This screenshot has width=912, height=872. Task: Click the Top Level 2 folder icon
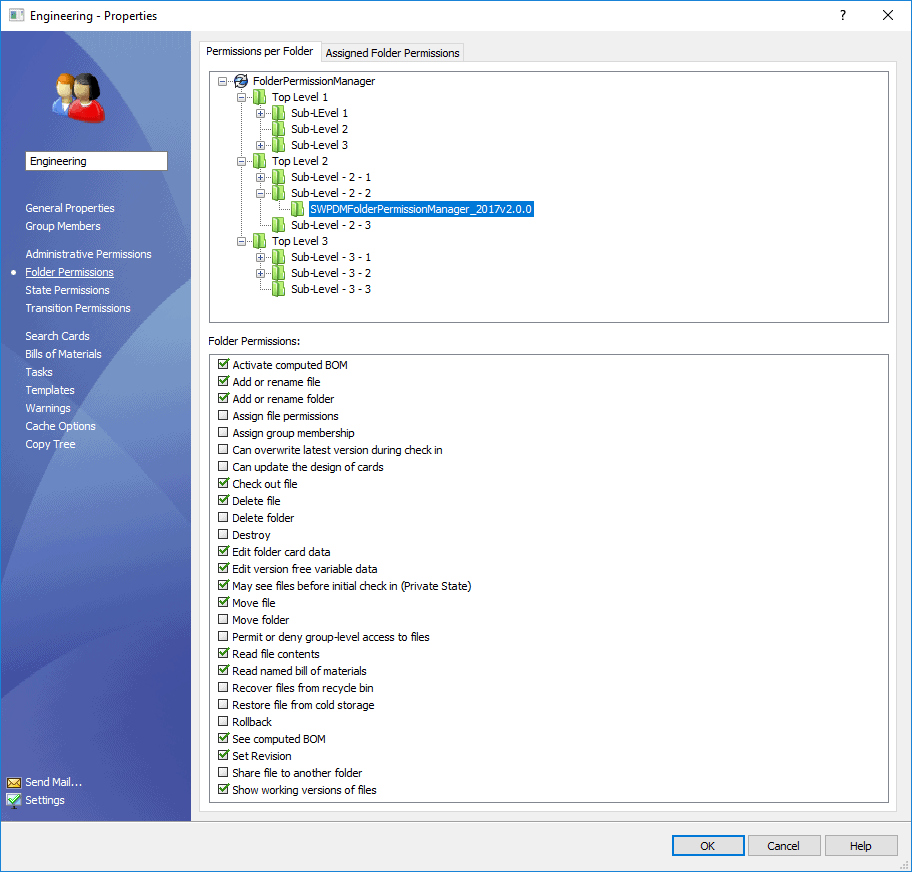[x=259, y=161]
